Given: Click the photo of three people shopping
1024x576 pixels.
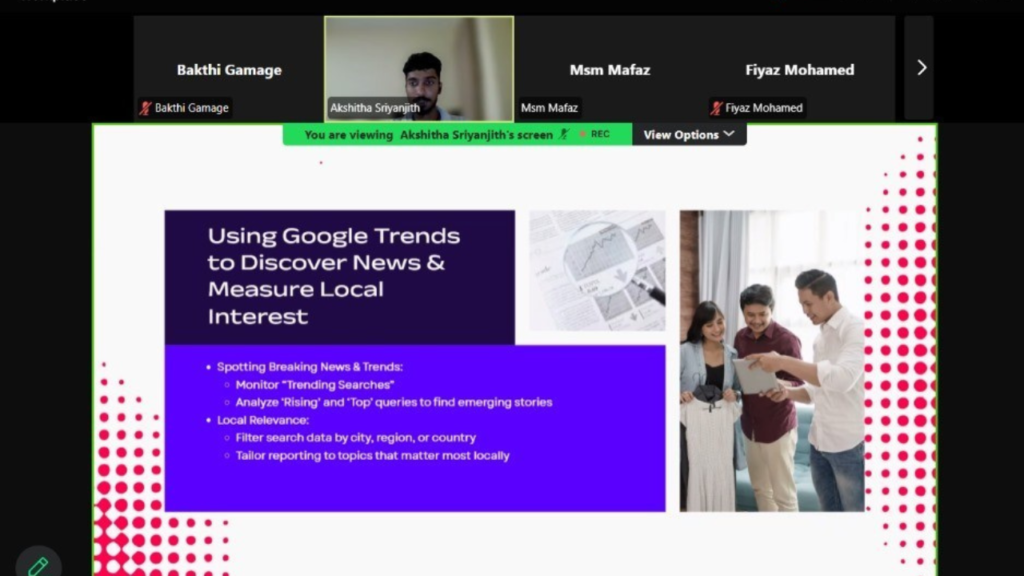Looking at the screenshot, I should 772,360.
